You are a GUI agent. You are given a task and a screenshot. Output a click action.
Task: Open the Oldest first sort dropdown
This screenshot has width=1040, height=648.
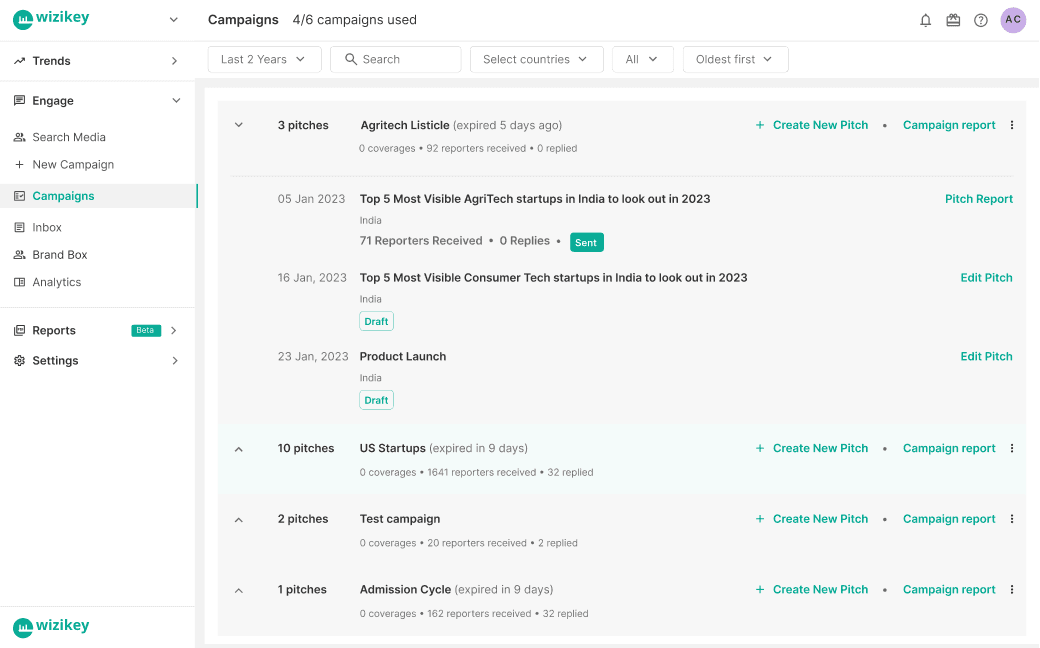pos(735,59)
